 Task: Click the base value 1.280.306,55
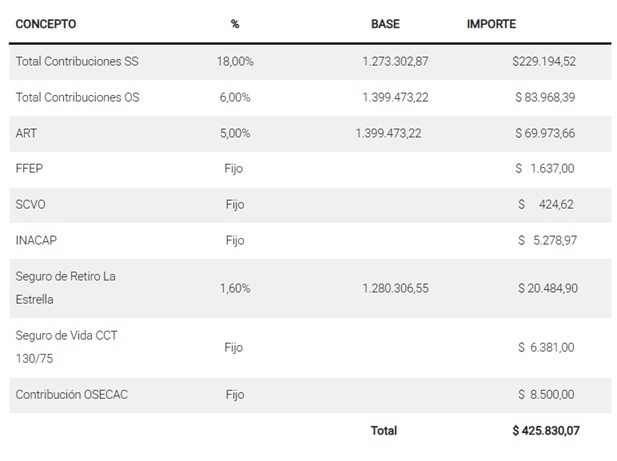pos(395,288)
